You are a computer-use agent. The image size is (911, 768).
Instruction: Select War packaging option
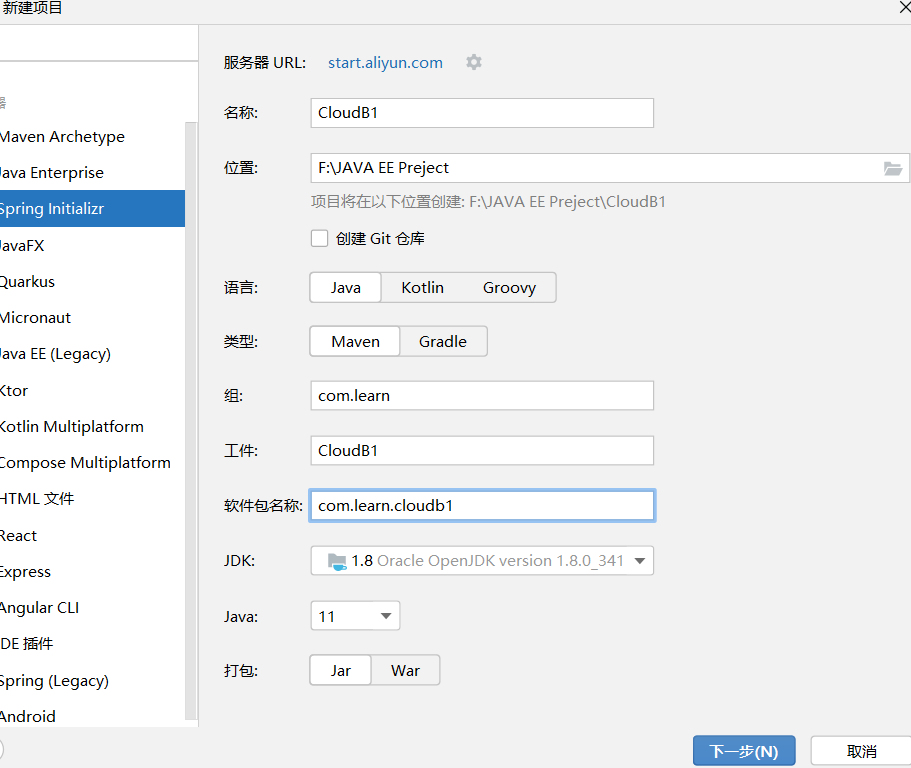click(405, 670)
